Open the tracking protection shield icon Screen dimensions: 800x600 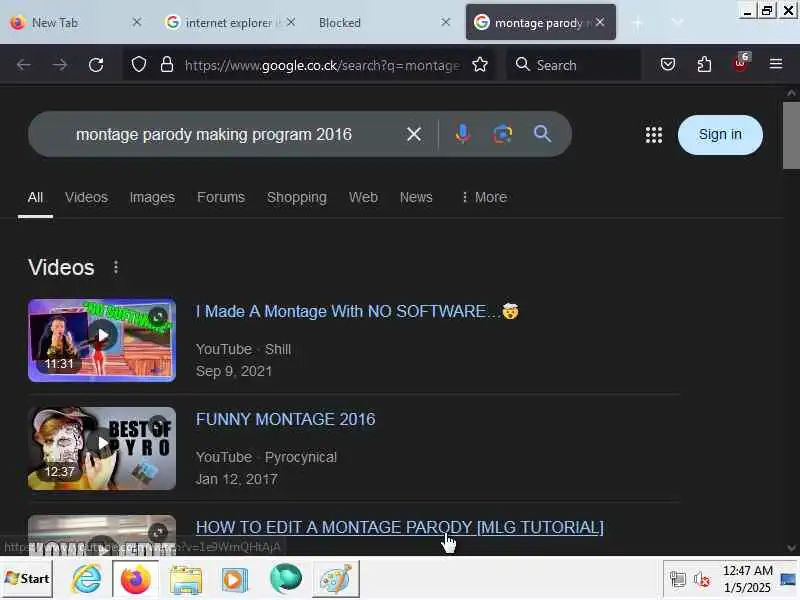click(139, 65)
